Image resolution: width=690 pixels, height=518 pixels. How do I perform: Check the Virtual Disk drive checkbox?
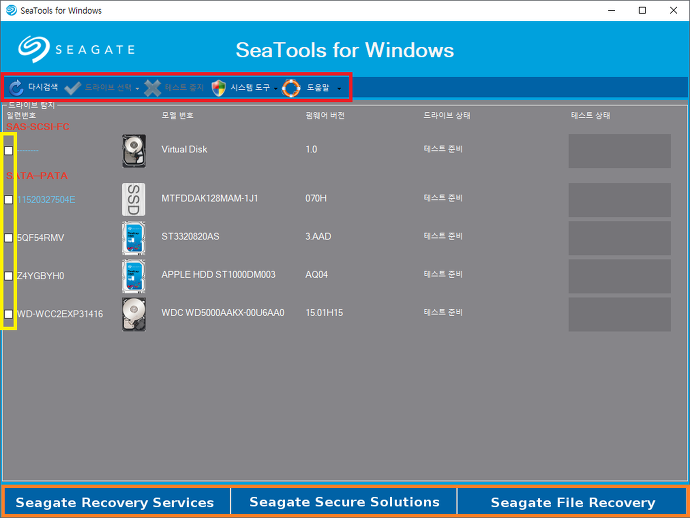click(x=8, y=151)
